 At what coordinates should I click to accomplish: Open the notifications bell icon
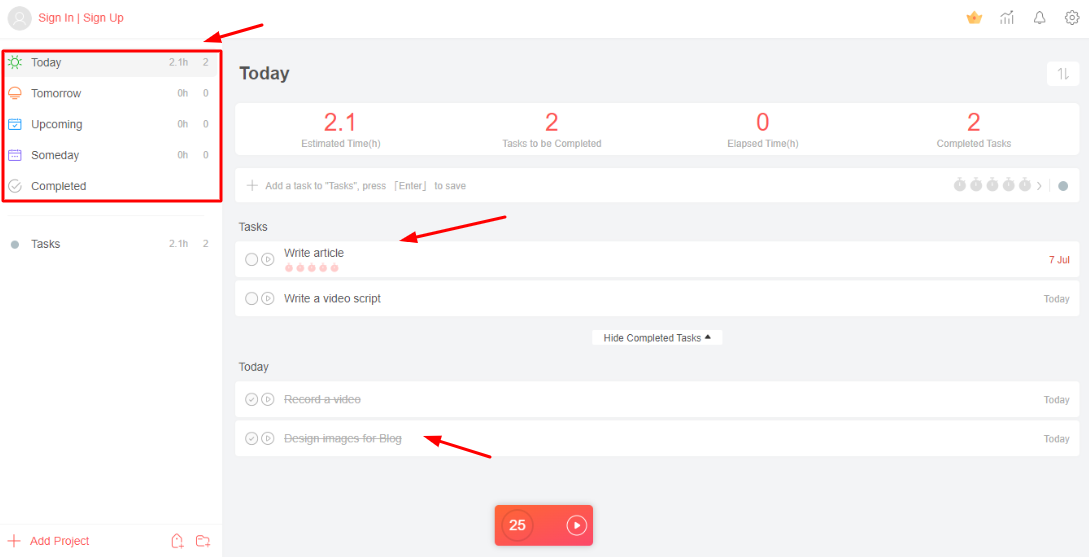[x=1039, y=18]
